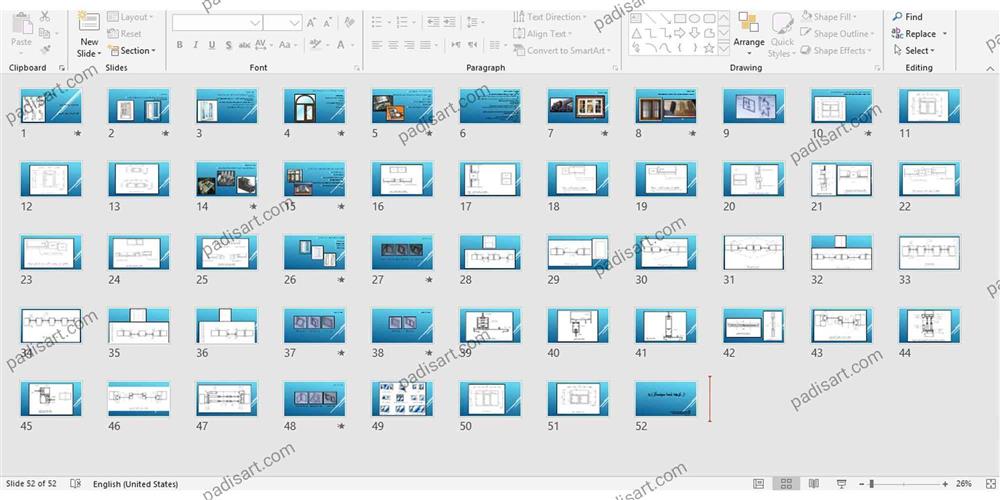The image size is (1000, 500).
Task: Switch to Normal view
Action: click(x=759, y=484)
